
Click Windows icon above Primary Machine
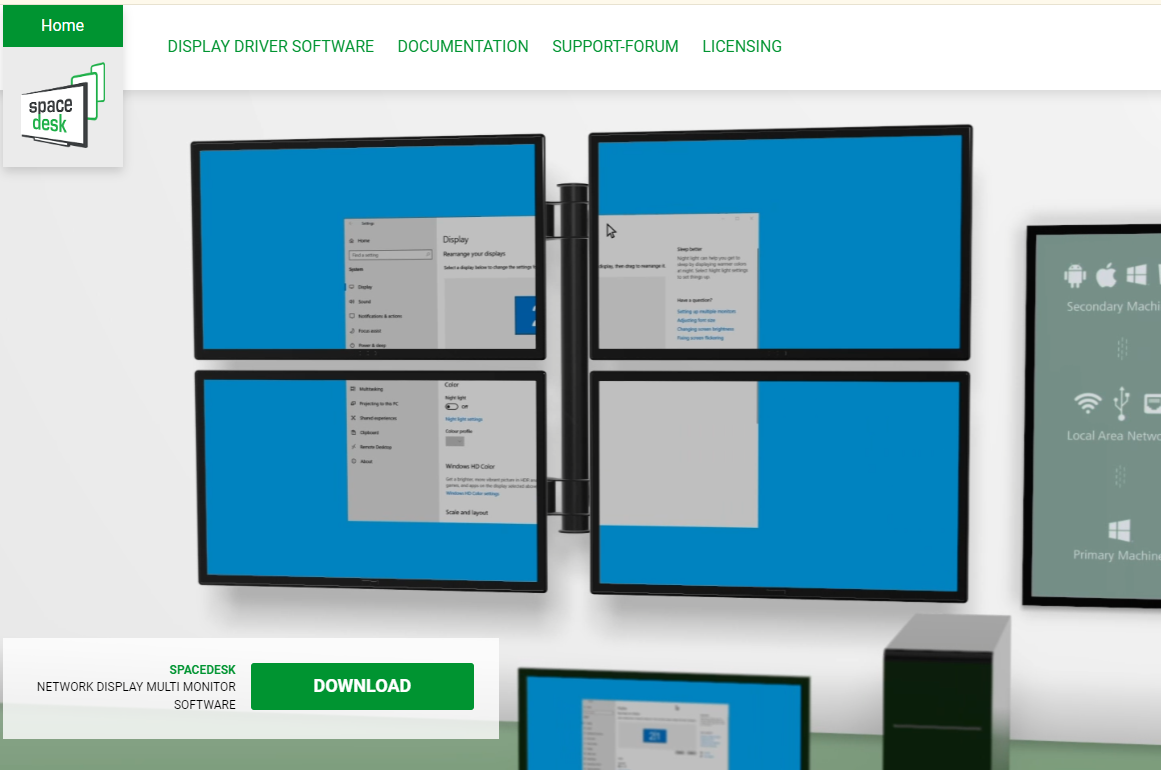point(1119,530)
